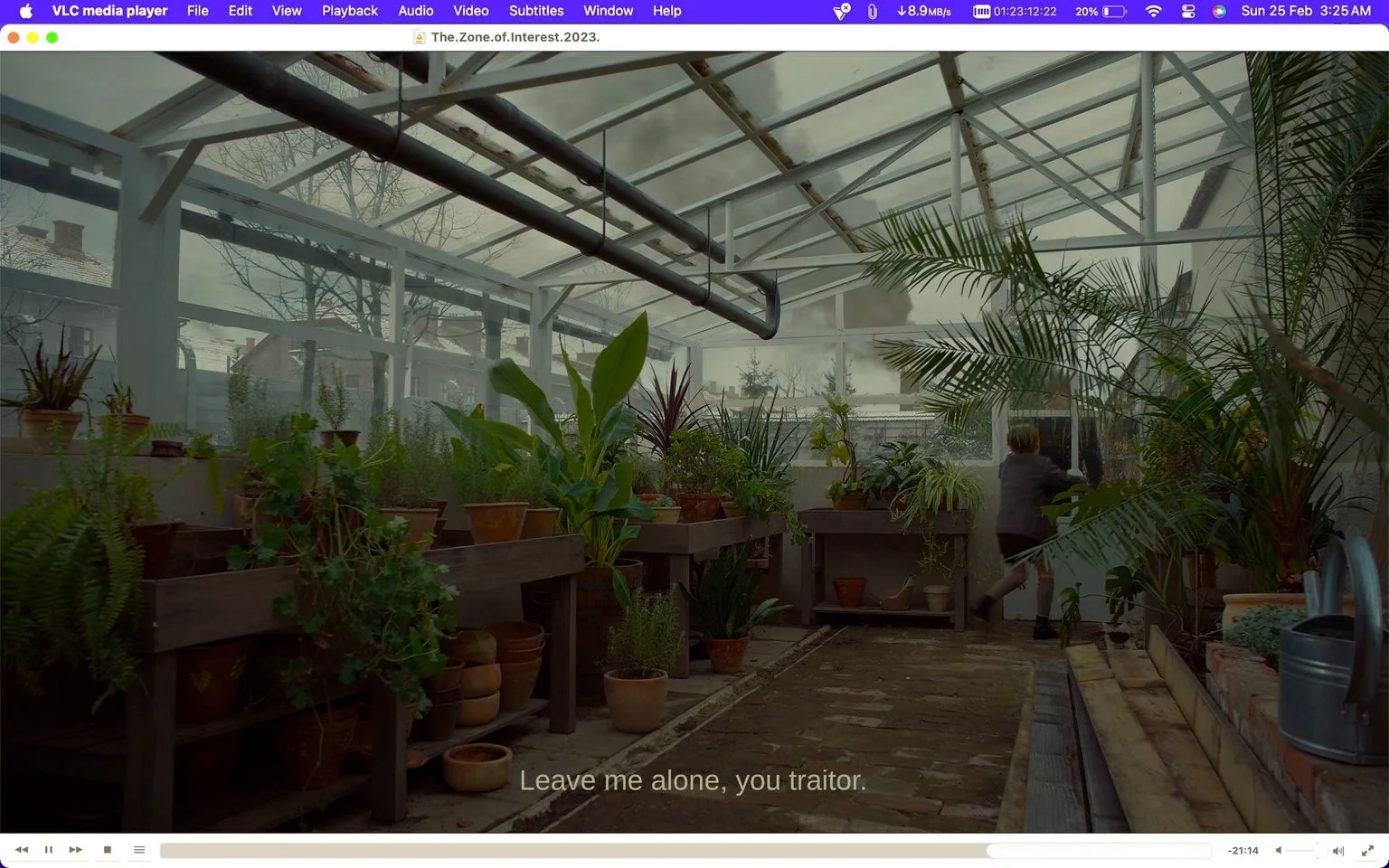Seek within the playback progress bar

point(685,851)
